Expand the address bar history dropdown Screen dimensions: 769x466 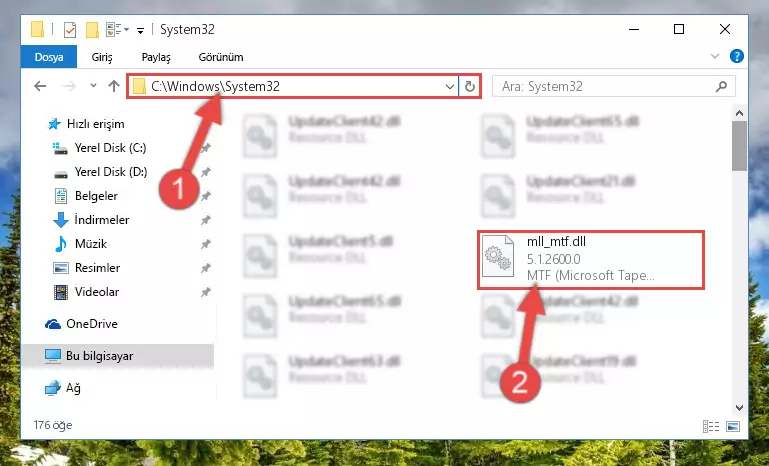[x=450, y=87]
